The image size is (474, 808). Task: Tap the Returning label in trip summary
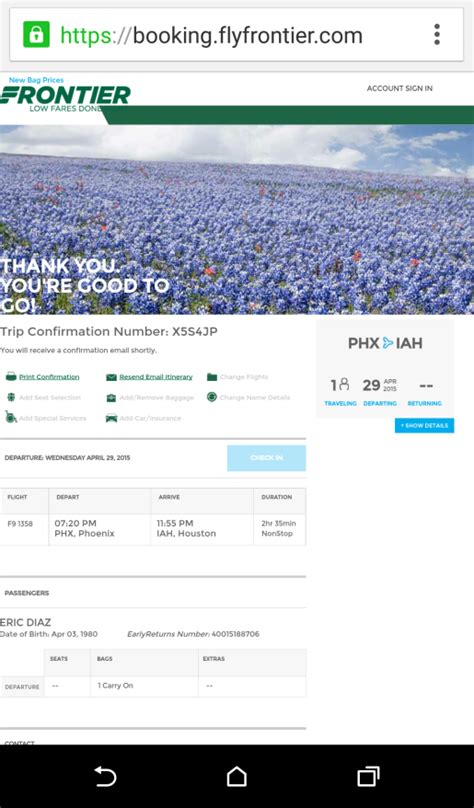(425, 403)
